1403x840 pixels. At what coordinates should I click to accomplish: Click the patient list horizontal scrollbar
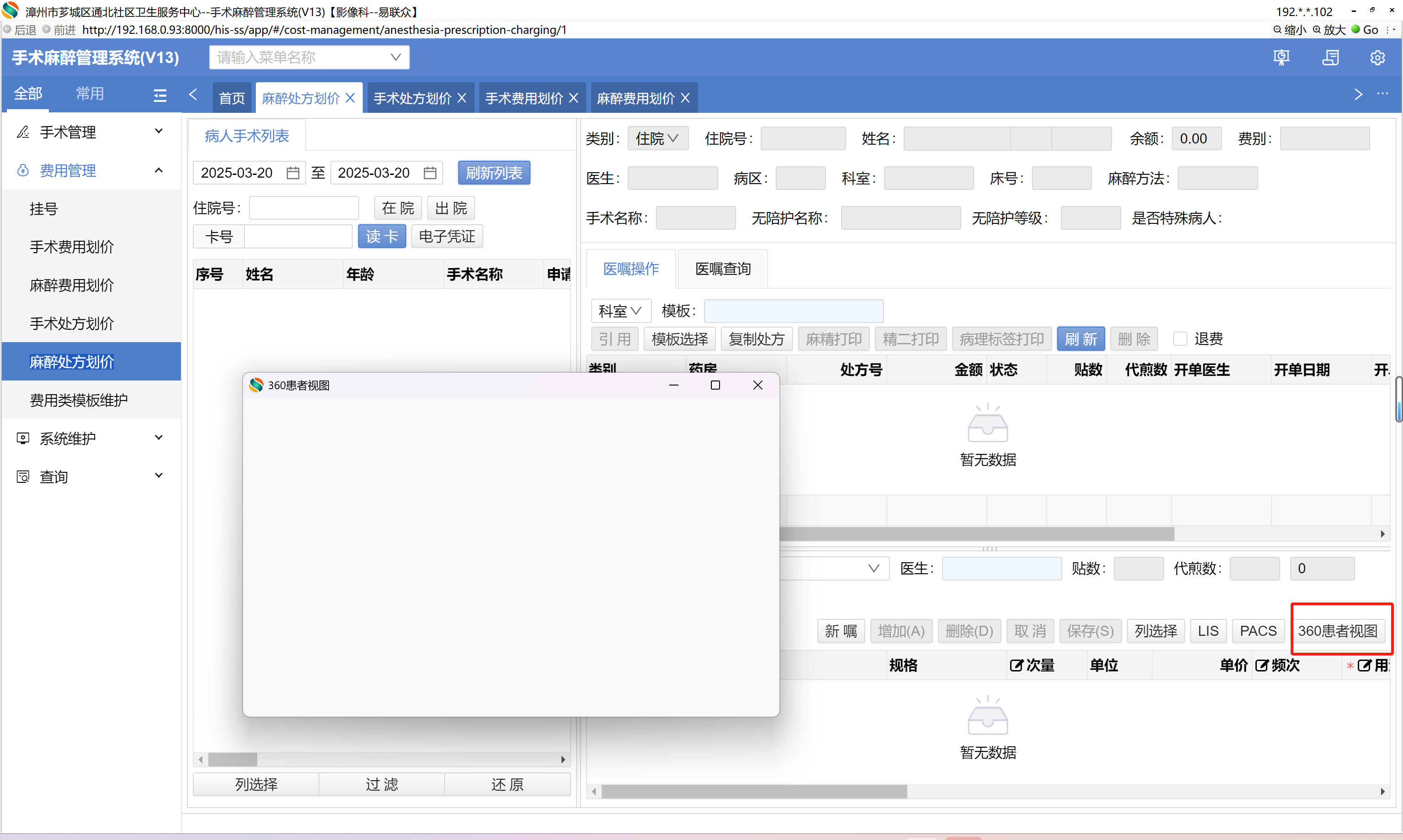233,759
